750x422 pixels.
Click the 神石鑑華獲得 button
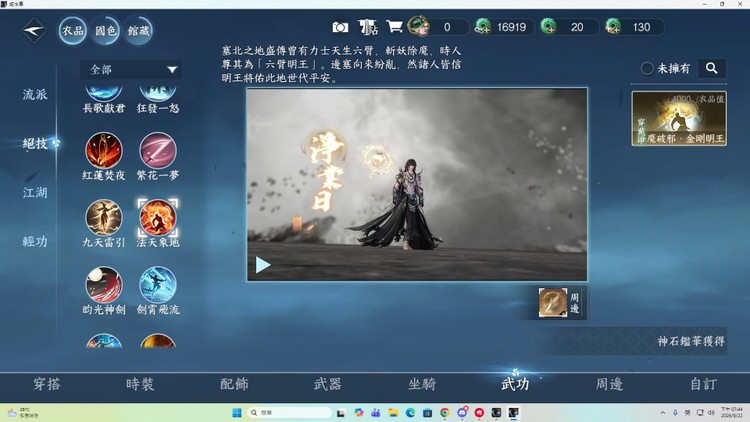(x=690, y=341)
